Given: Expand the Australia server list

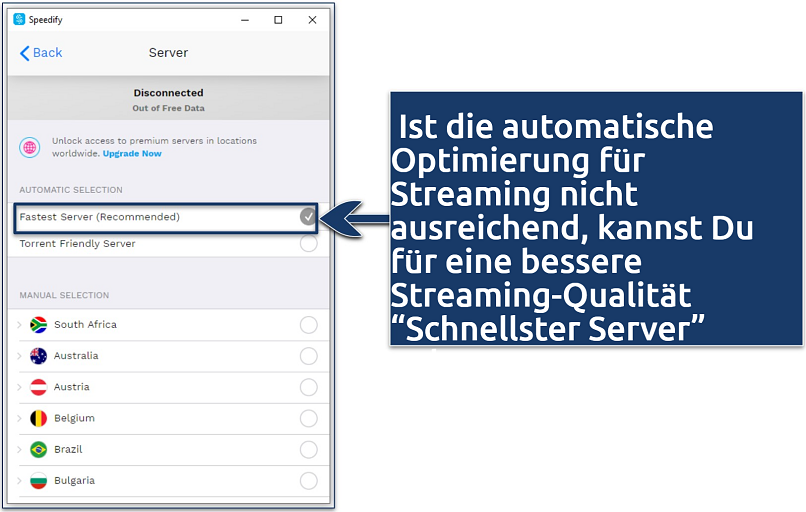Looking at the screenshot, I should click(19, 356).
